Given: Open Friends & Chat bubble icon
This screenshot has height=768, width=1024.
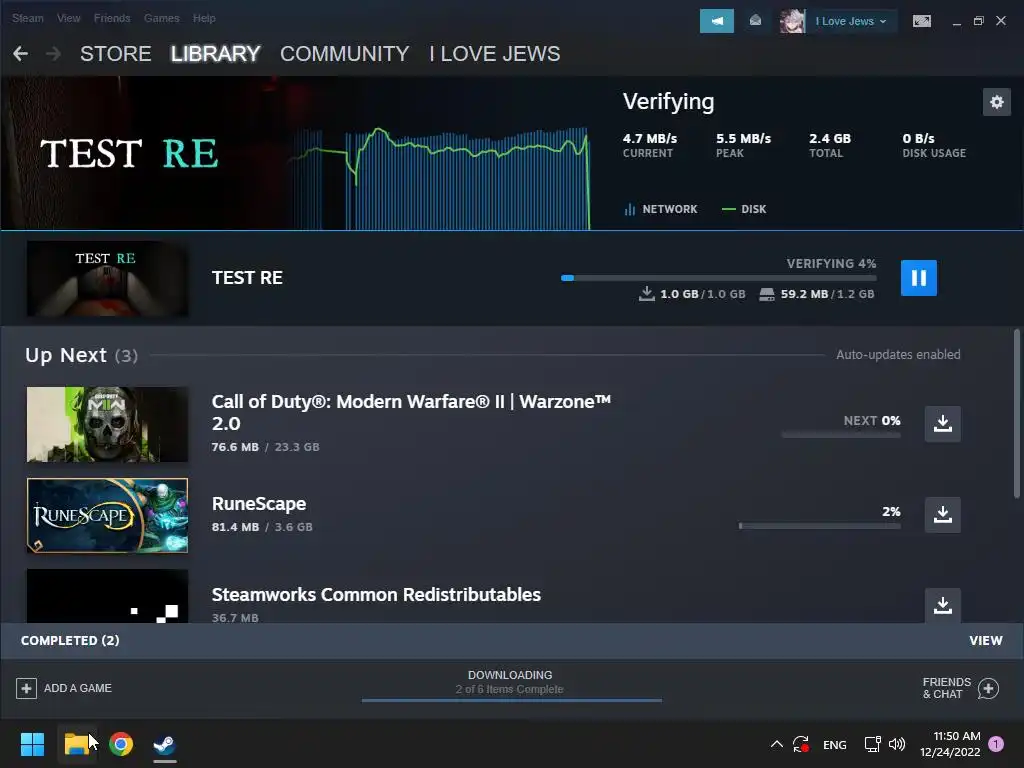Looking at the screenshot, I should click(x=988, y=688).
